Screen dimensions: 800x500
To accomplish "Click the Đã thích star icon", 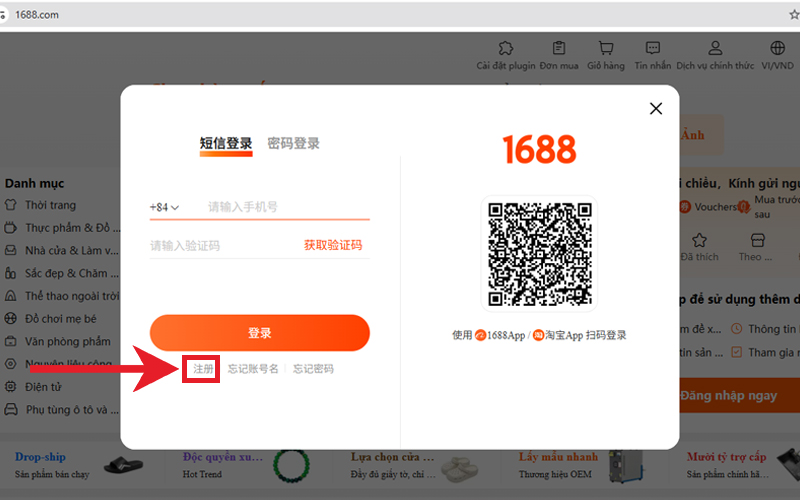I will 699,240.
